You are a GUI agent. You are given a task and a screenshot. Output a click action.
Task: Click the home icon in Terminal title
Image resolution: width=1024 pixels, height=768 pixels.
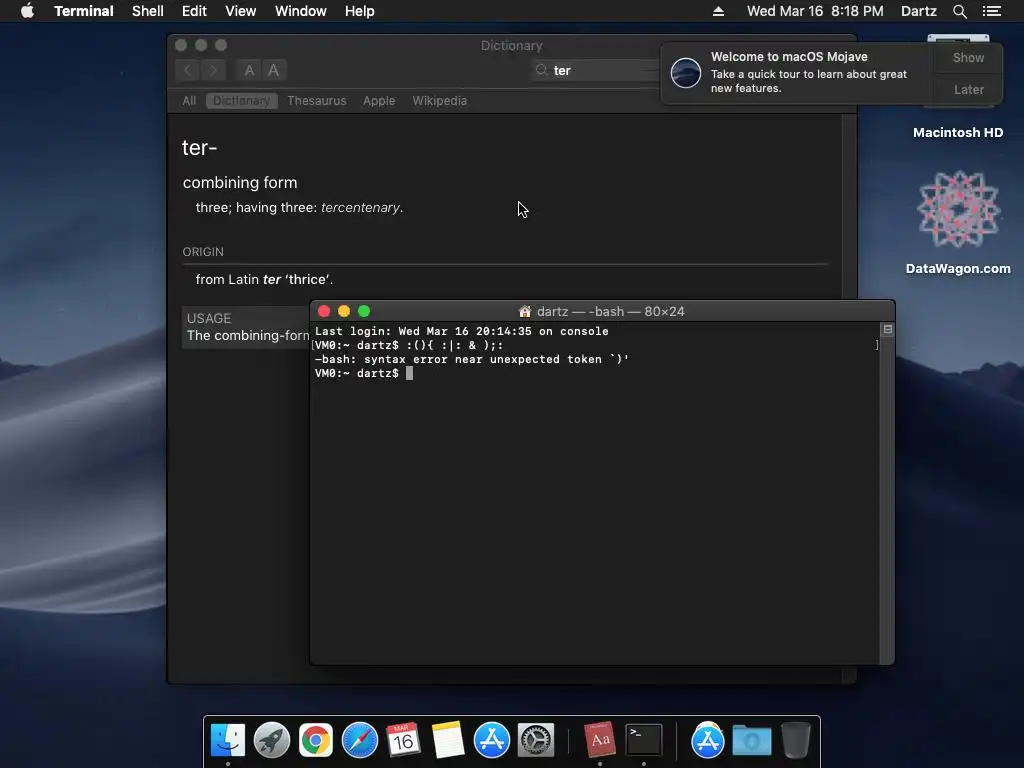[524, 312]
